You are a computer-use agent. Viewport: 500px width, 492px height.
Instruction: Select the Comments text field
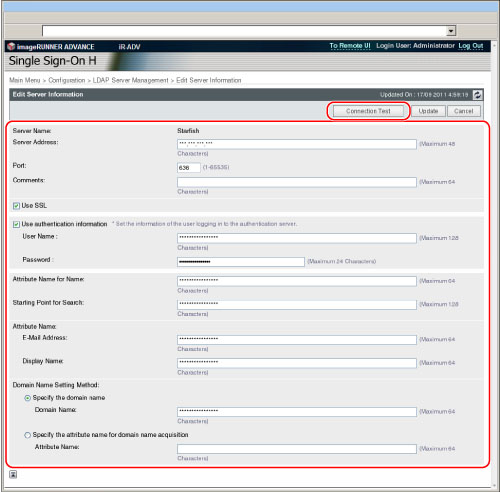297,182
